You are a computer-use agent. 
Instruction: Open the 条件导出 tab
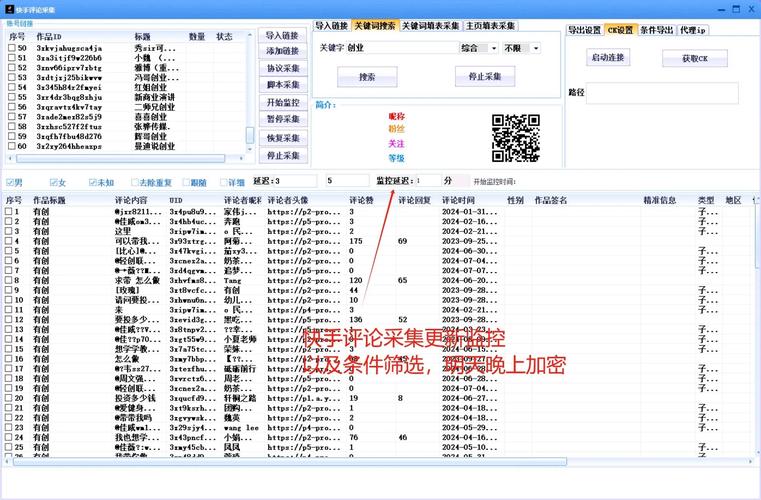657,30
